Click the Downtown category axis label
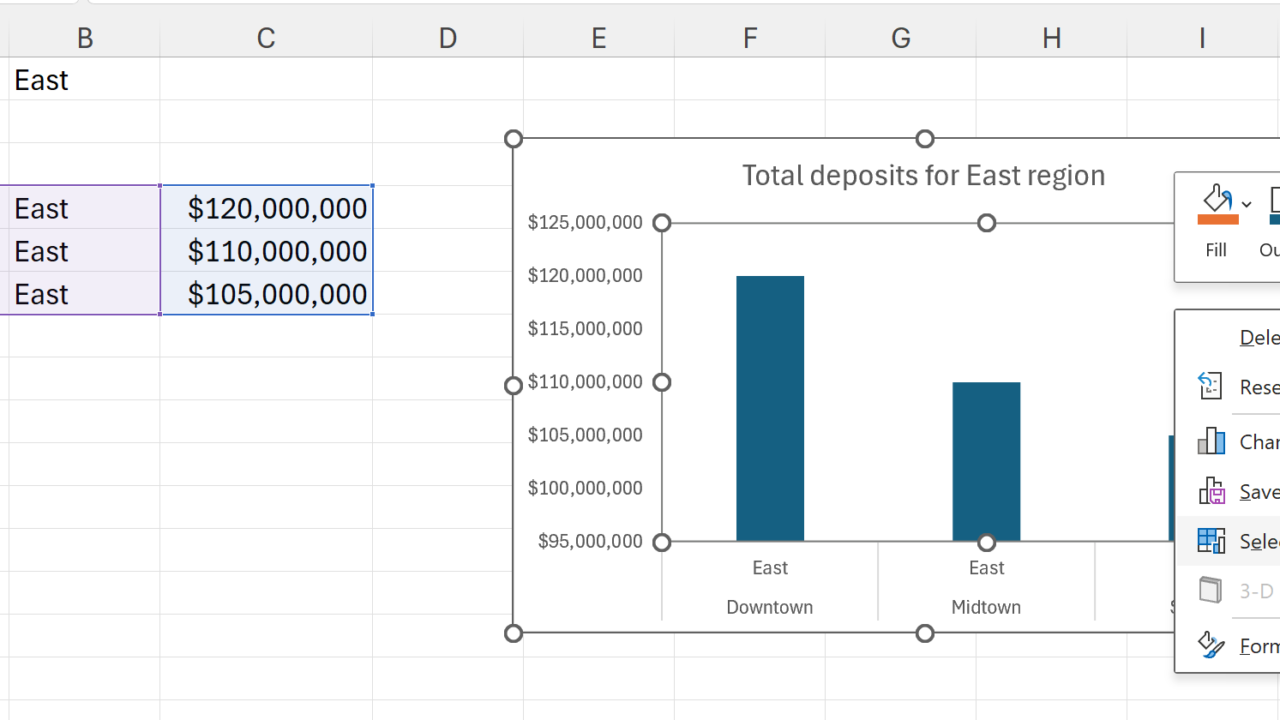 (x=769, y=607)
